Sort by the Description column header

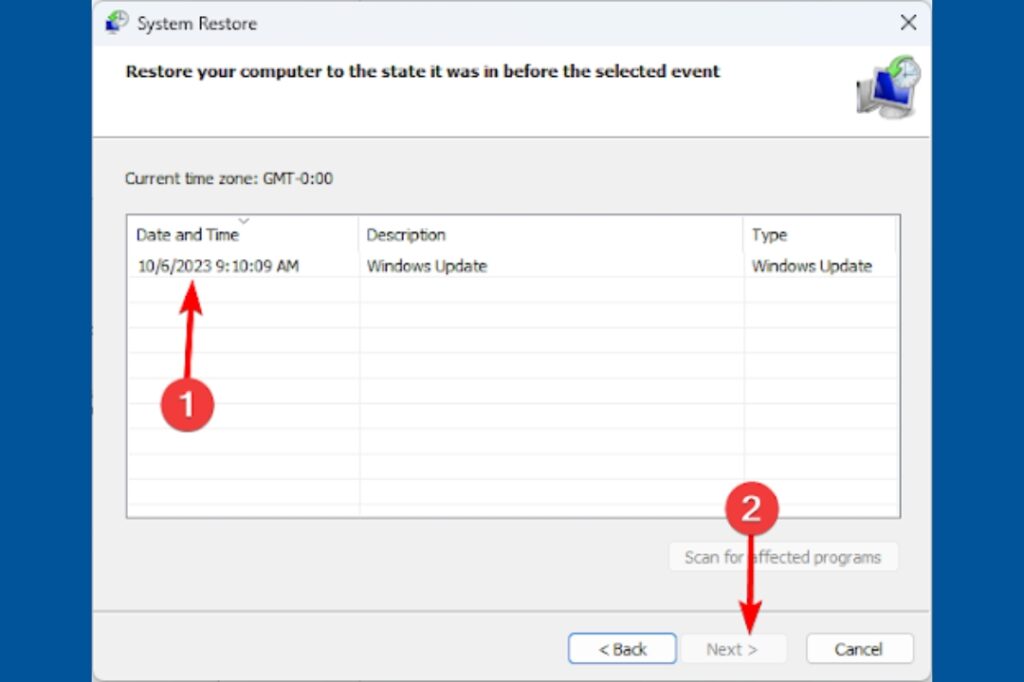click(406, 235)
